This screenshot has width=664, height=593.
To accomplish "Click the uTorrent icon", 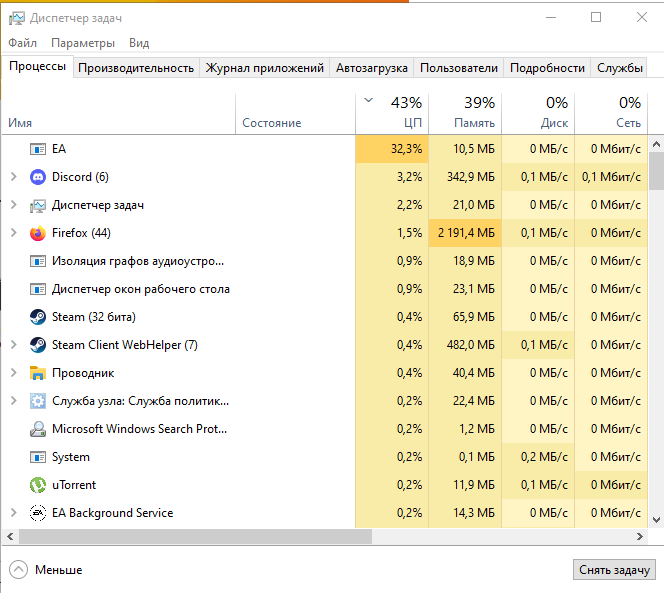I will (38, 485).
